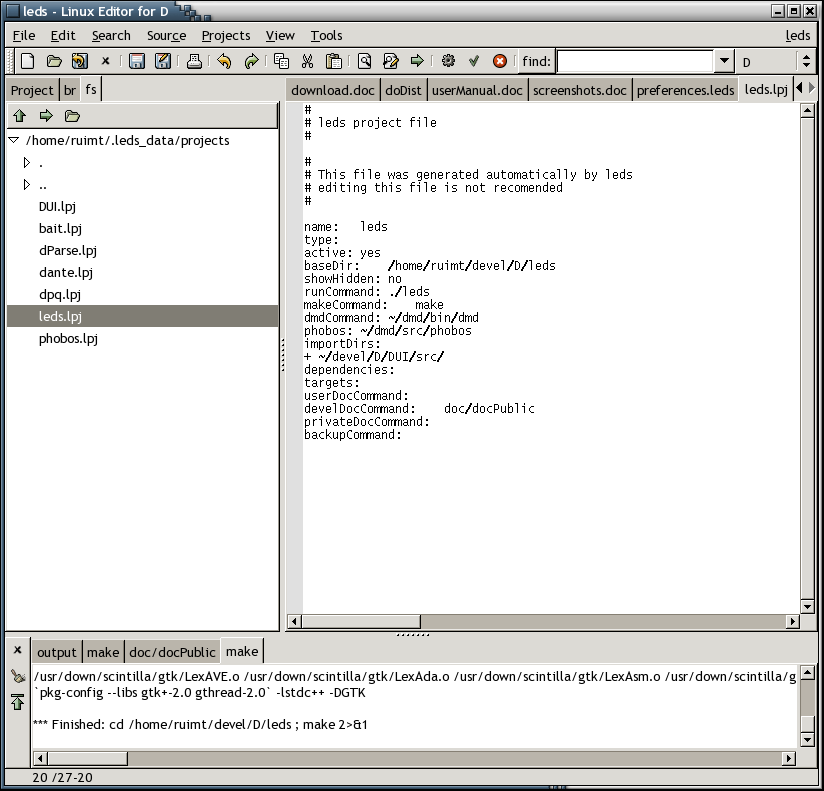Open Find with the magnifier page icon
The width and height of the screenshot is (824, 791).
[x=365, y=61]
